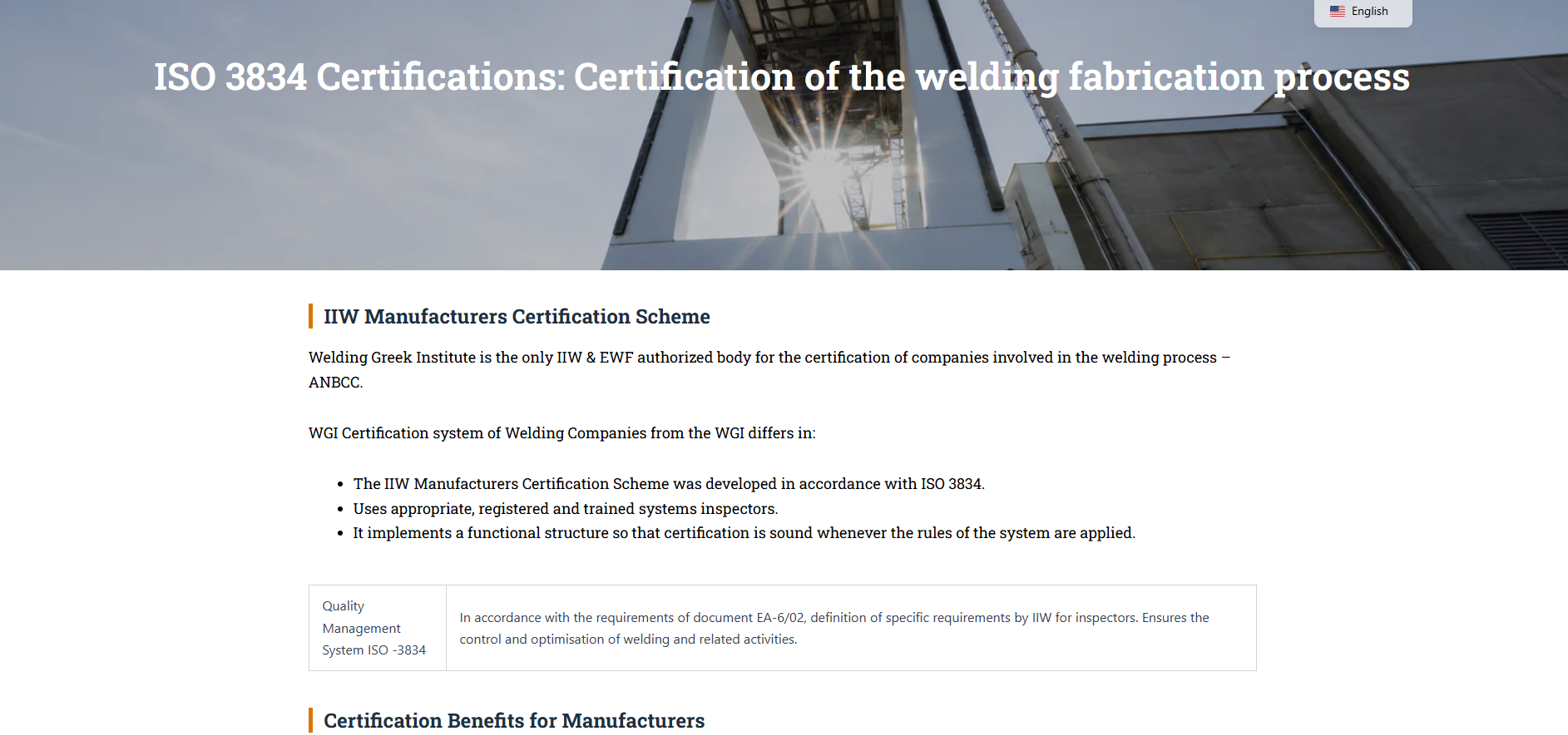Select the bullet mentioning ISO 3834 accordance
Viewport: 1568px width, 736px height.
click(x=669, y=484)
